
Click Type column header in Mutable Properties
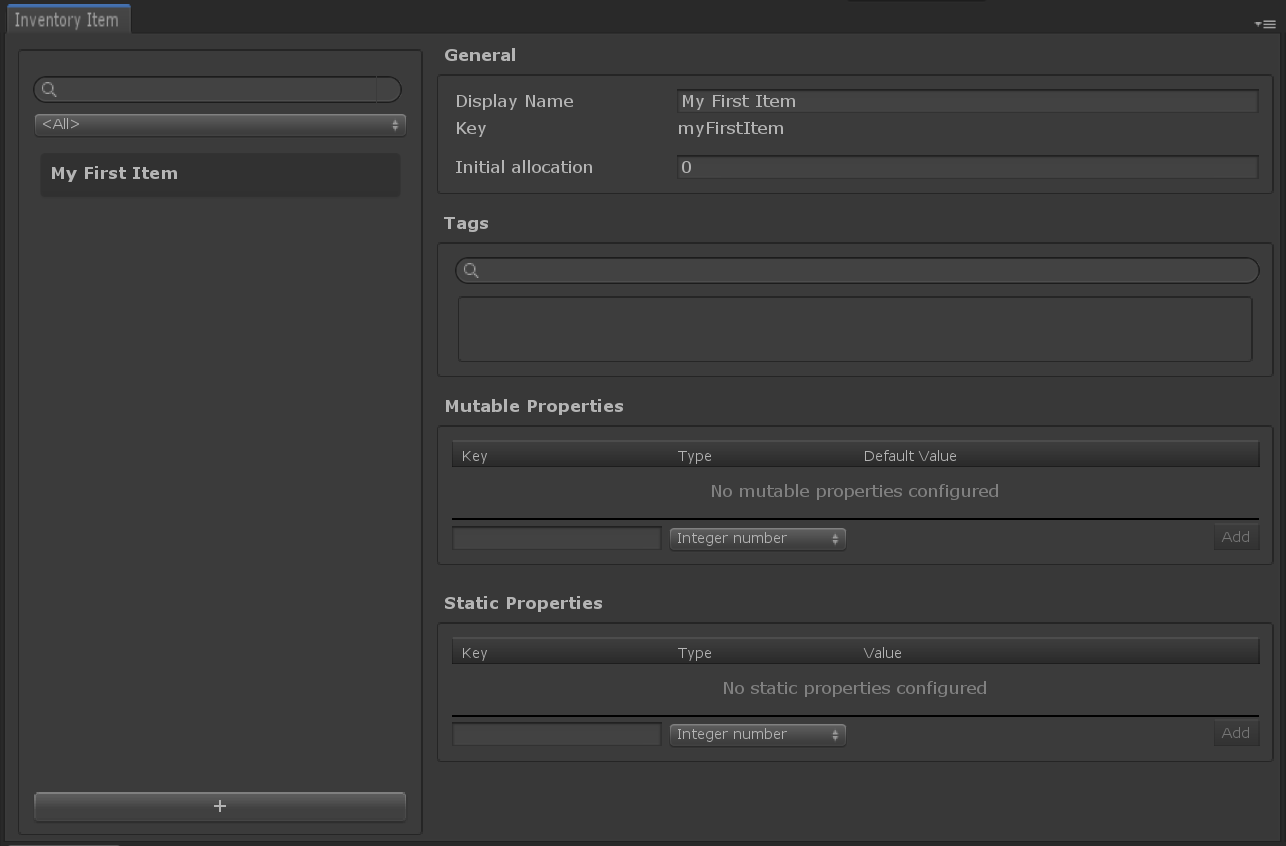coord(694,456)
